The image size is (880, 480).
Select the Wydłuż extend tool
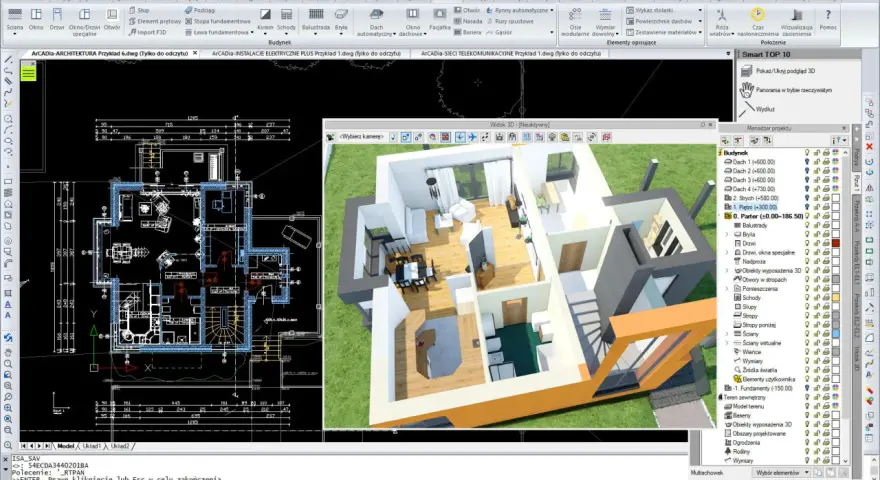point(758,109)
